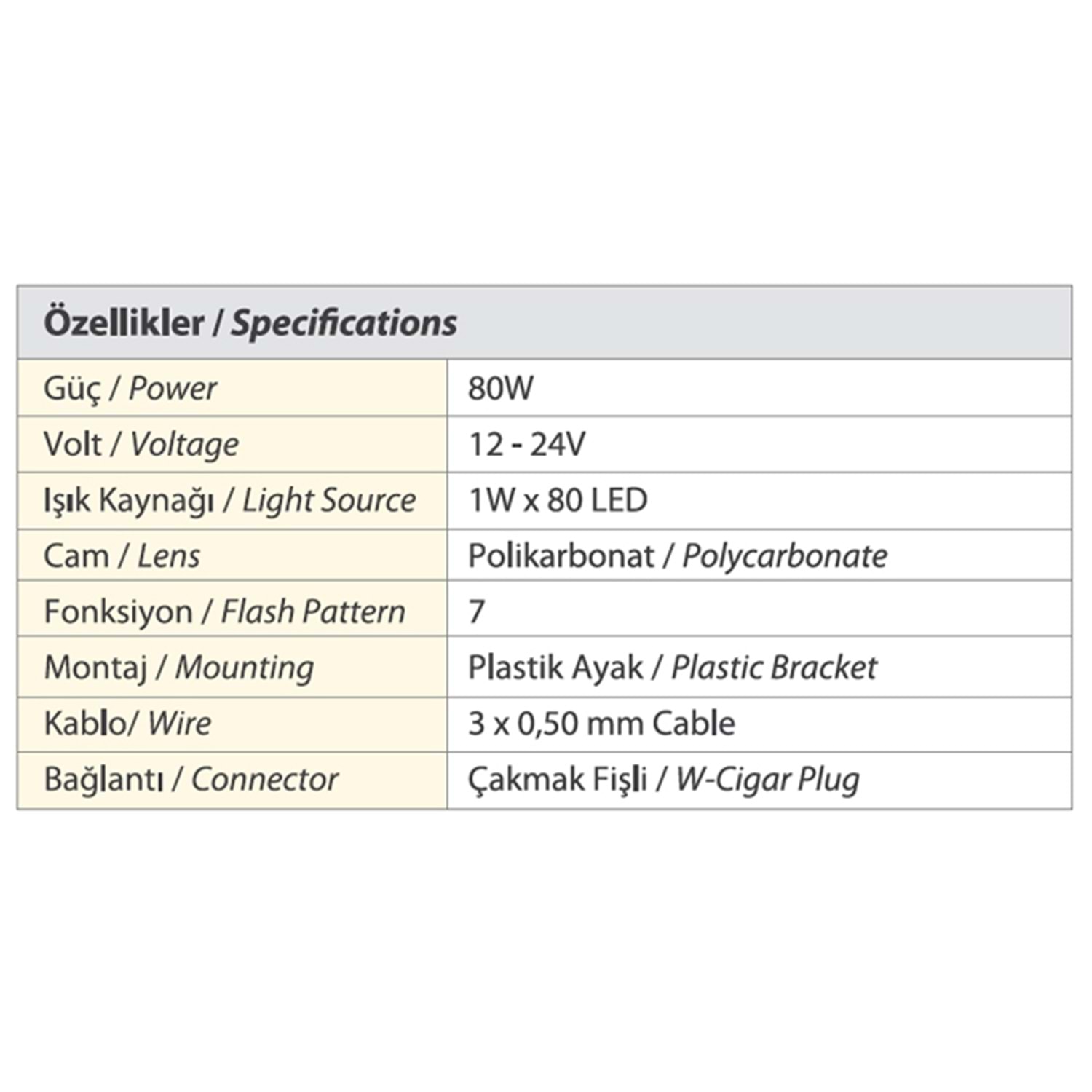This screenshot has width=1092, height=1092.
Task: Click the 1W x 80 LED value
Action: click(x=558, y=500)
